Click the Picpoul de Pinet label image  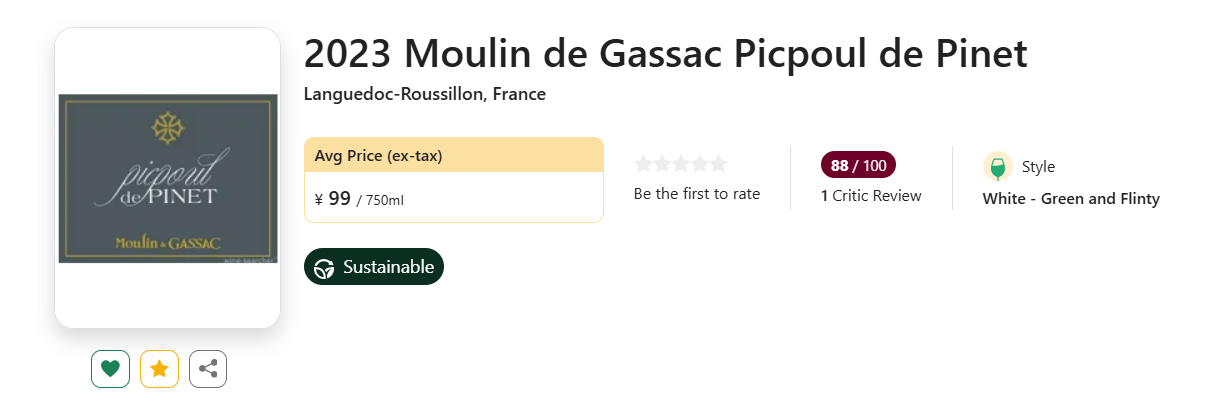tap(168, 178)
